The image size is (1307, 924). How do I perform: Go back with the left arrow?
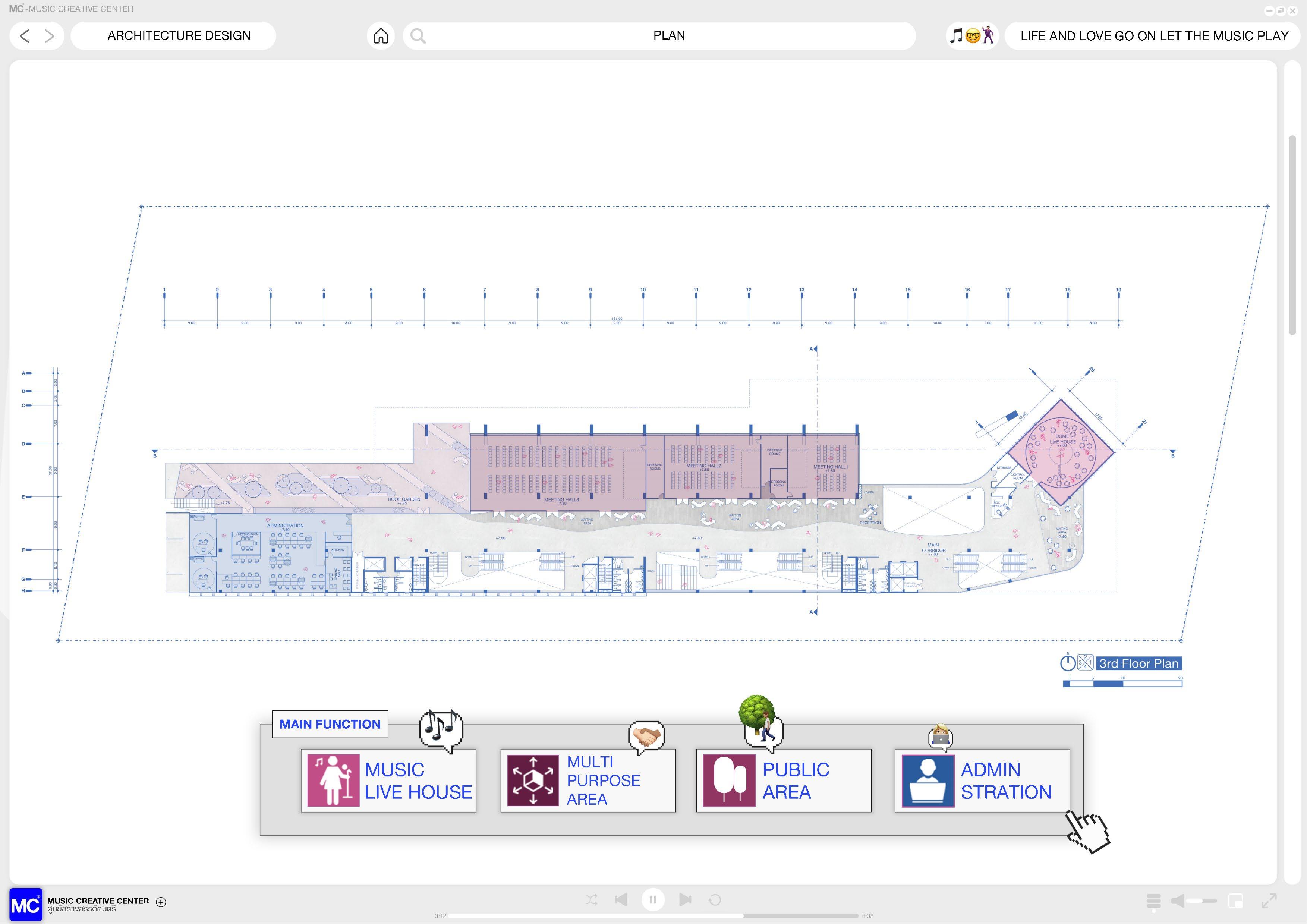coord(25,36)
